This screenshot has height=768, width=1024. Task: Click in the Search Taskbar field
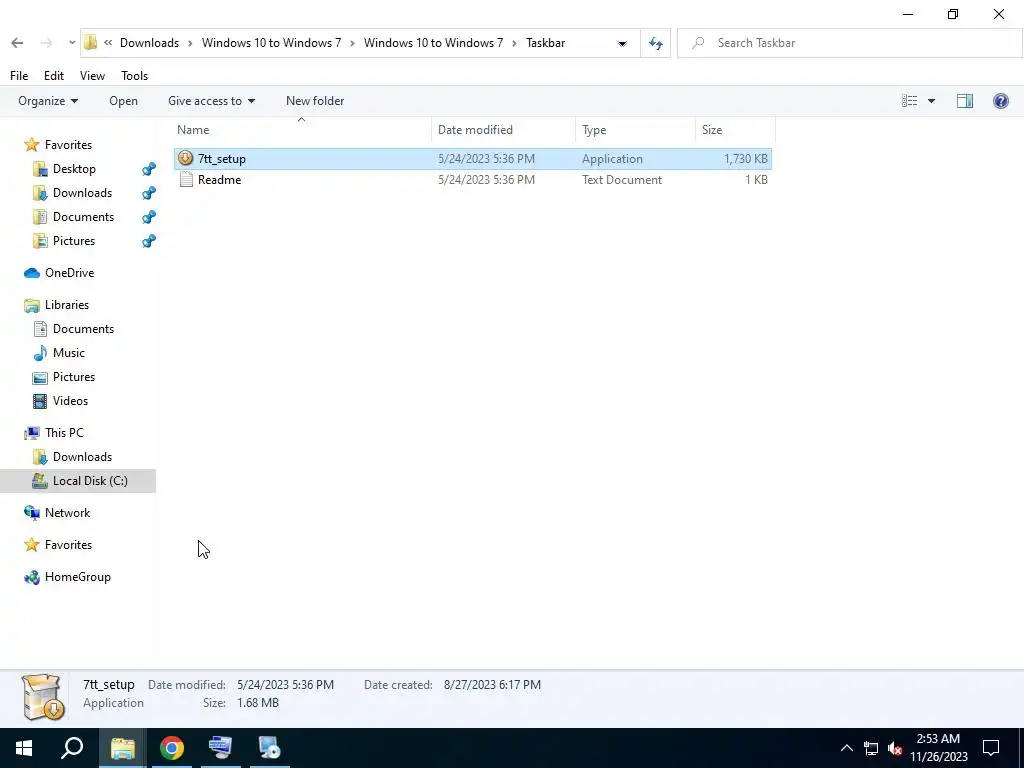point(849,43)
